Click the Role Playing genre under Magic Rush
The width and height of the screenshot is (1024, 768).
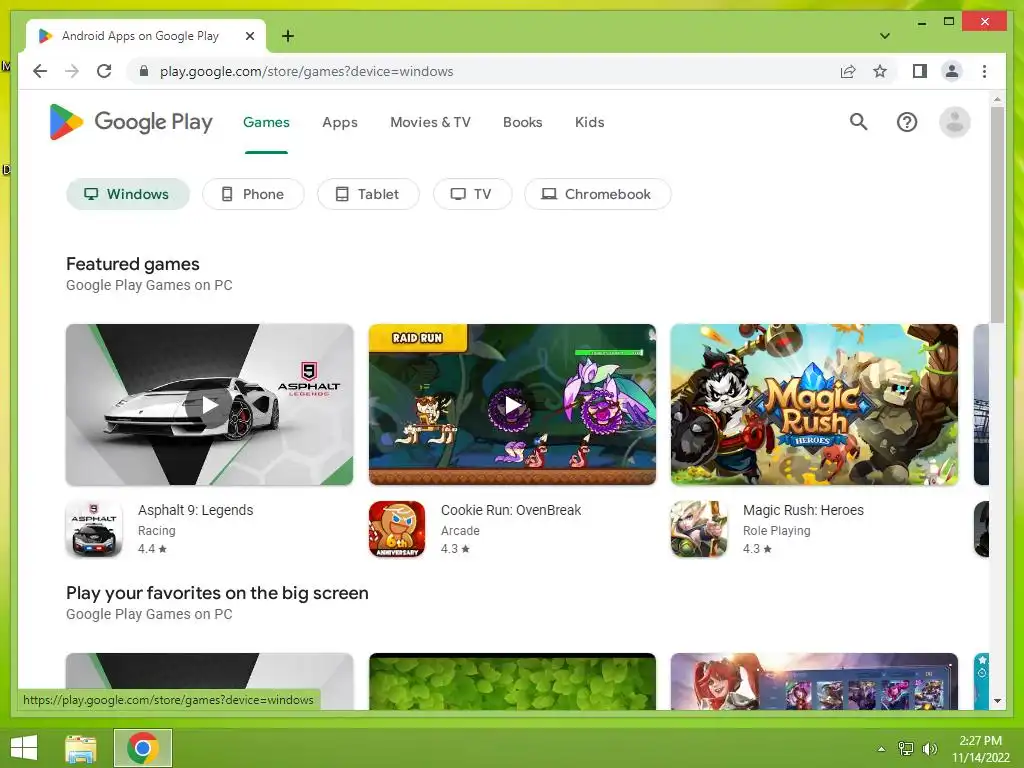776,531
